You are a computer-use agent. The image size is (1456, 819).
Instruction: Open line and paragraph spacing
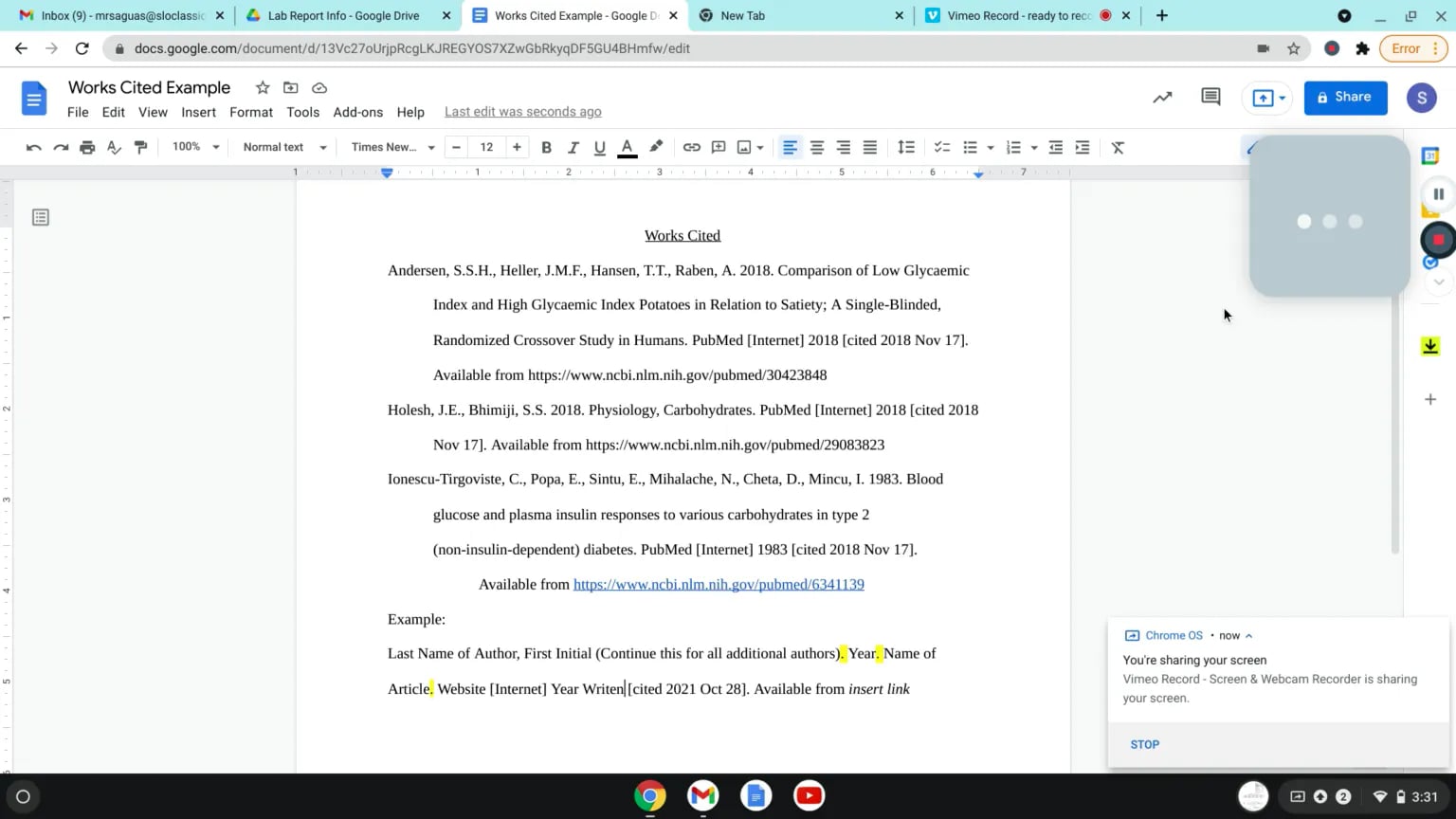906,147
